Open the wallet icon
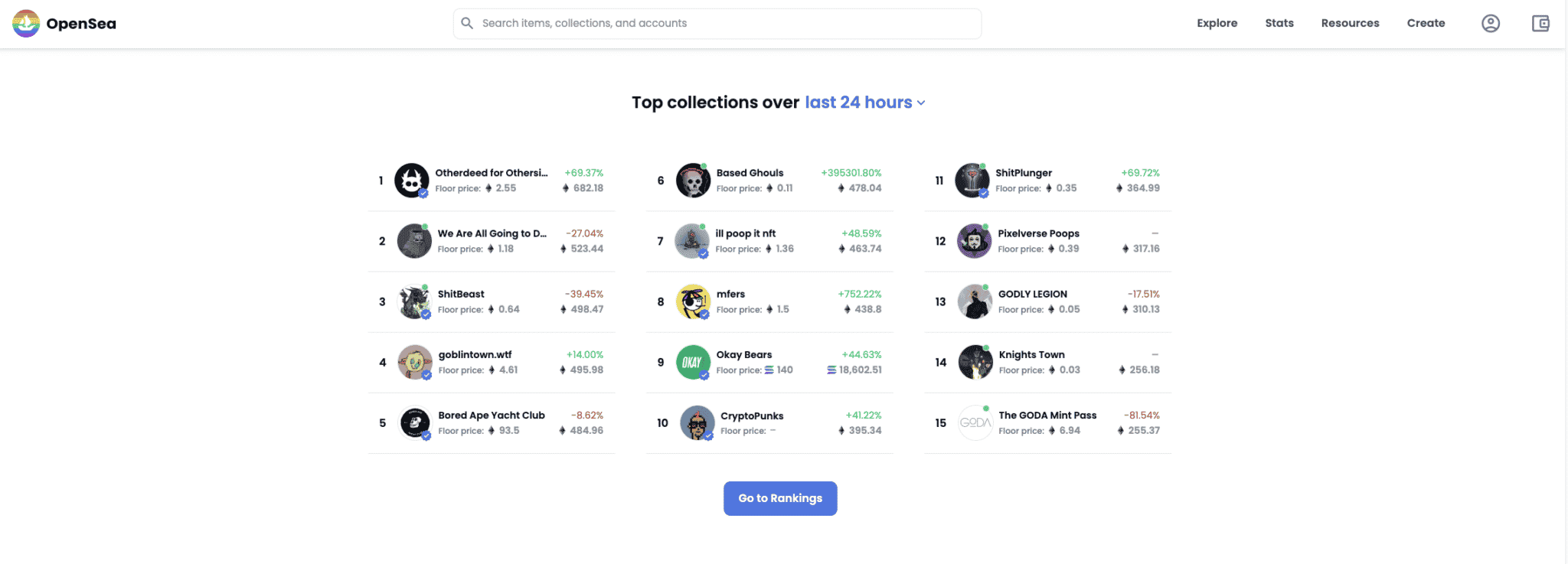1568x564 pixels. [1540, 24]
